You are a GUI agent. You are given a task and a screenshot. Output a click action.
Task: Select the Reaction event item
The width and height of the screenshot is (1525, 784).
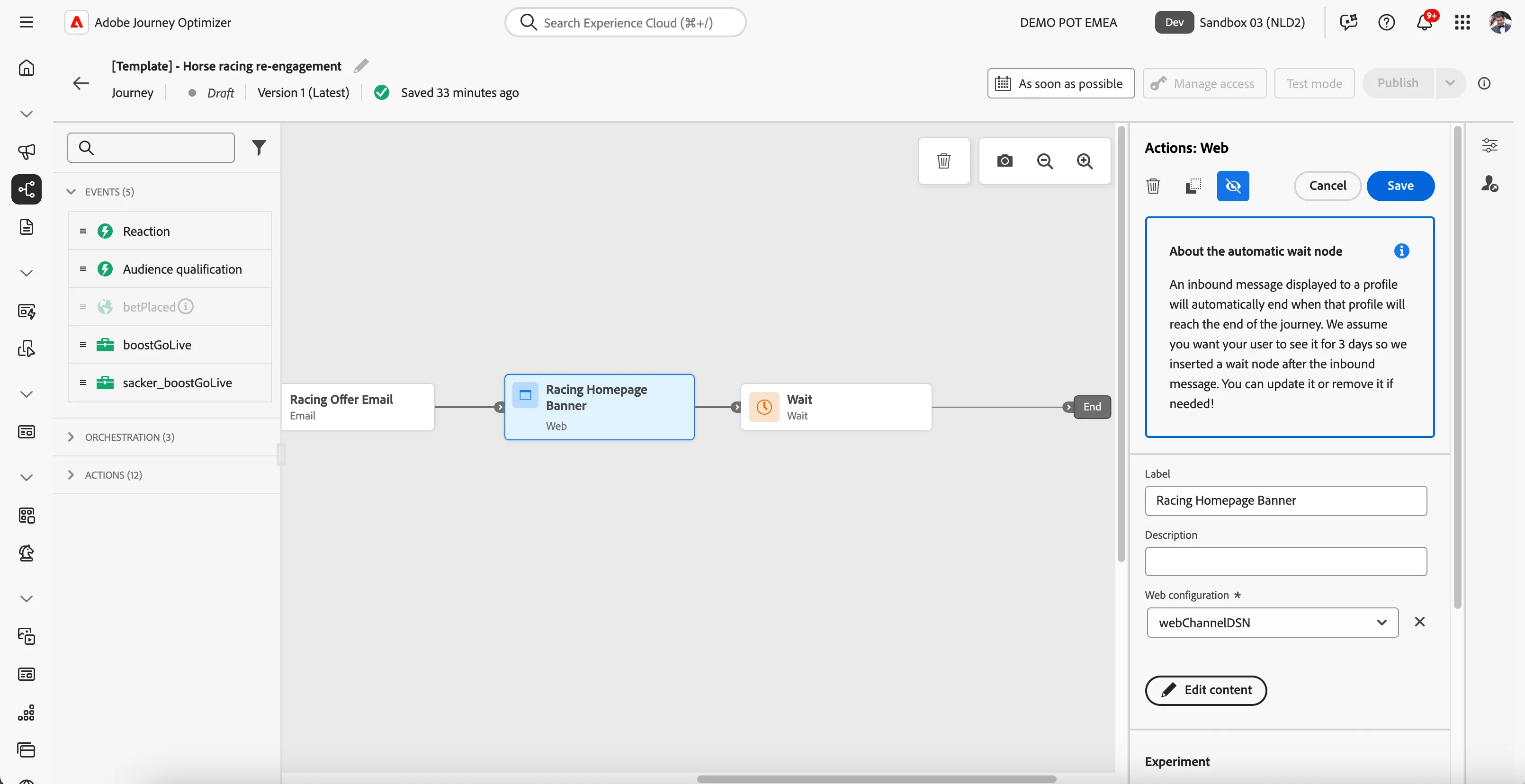(x=170, y=231)
